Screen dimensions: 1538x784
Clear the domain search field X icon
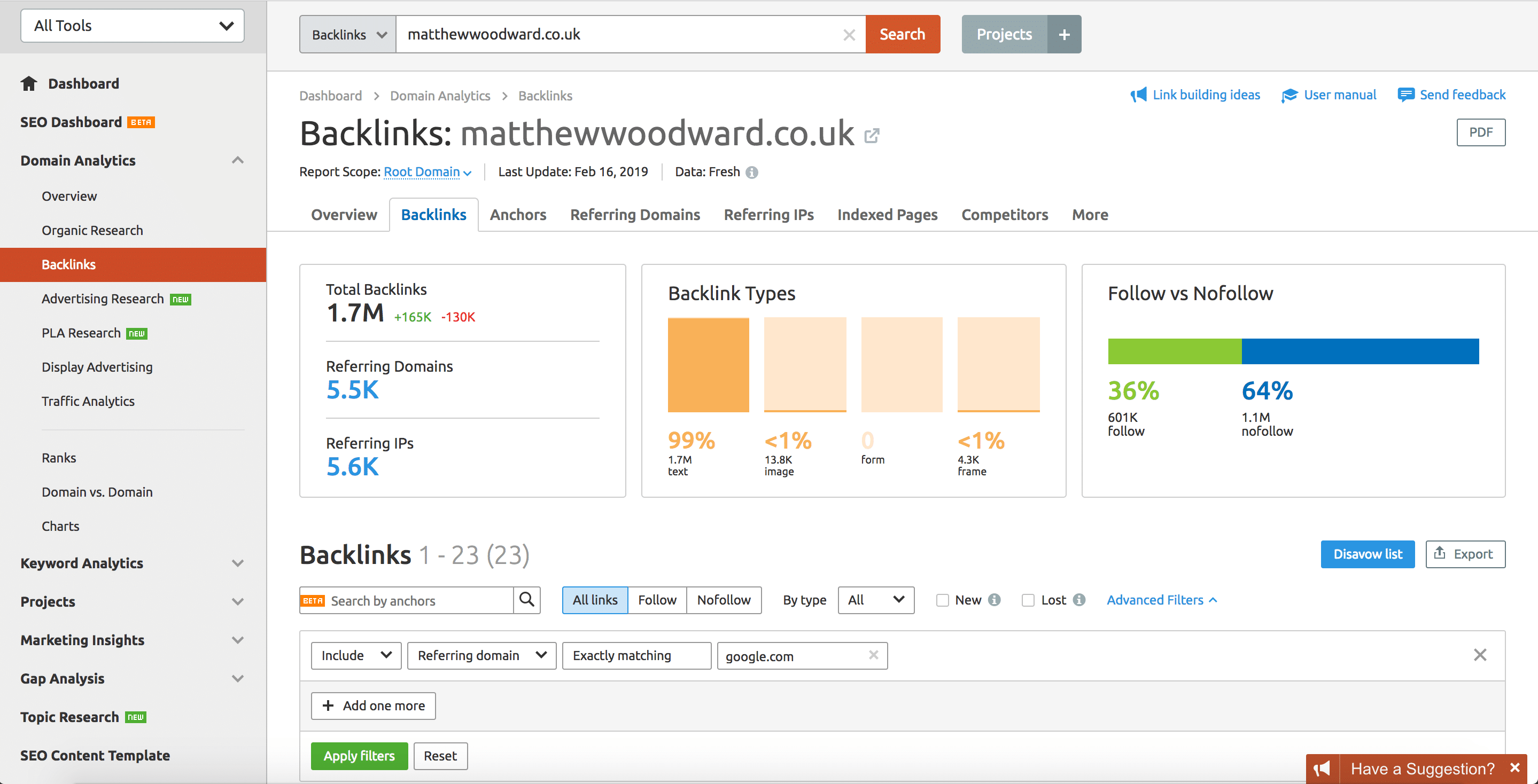pyautogui.click(x=849, y=35)
